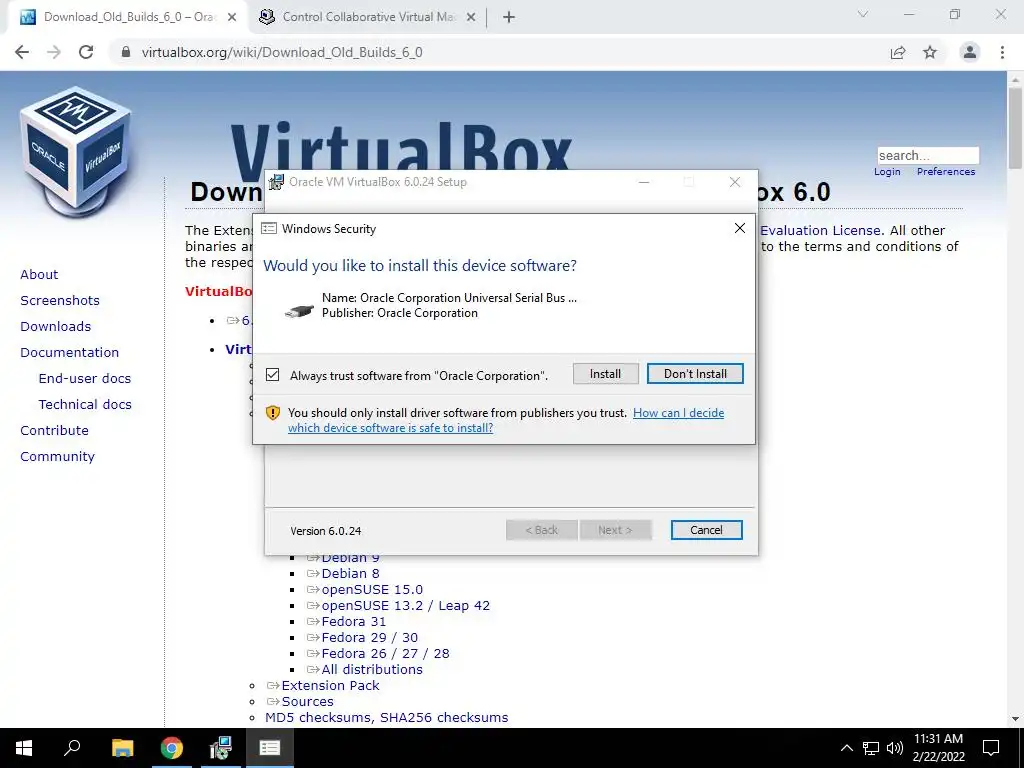
Task: Click Install in Windows Security dialog
Action: click(x=605, y=374)
